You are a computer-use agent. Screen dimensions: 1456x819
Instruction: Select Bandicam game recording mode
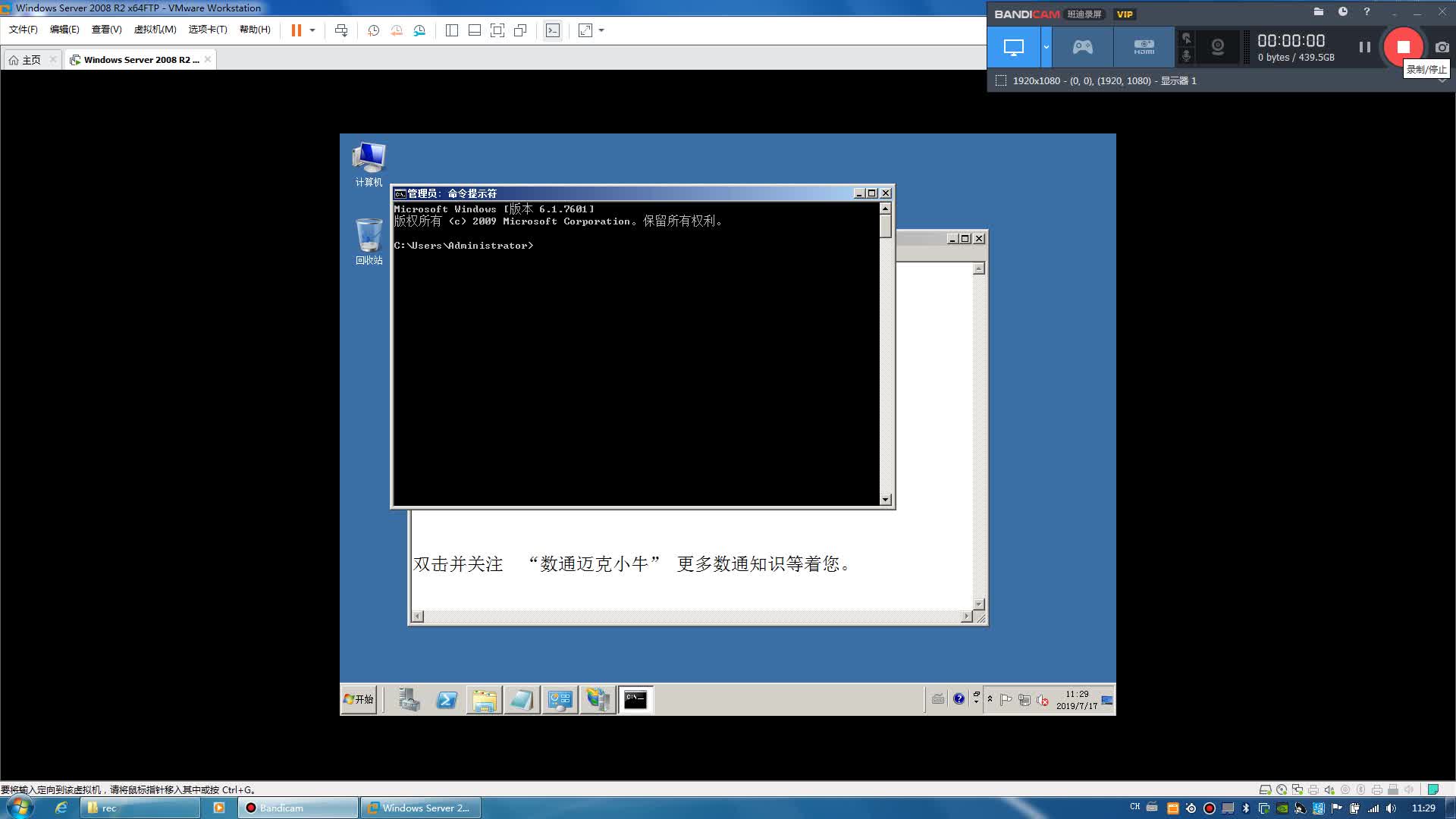click(1082, 47)
